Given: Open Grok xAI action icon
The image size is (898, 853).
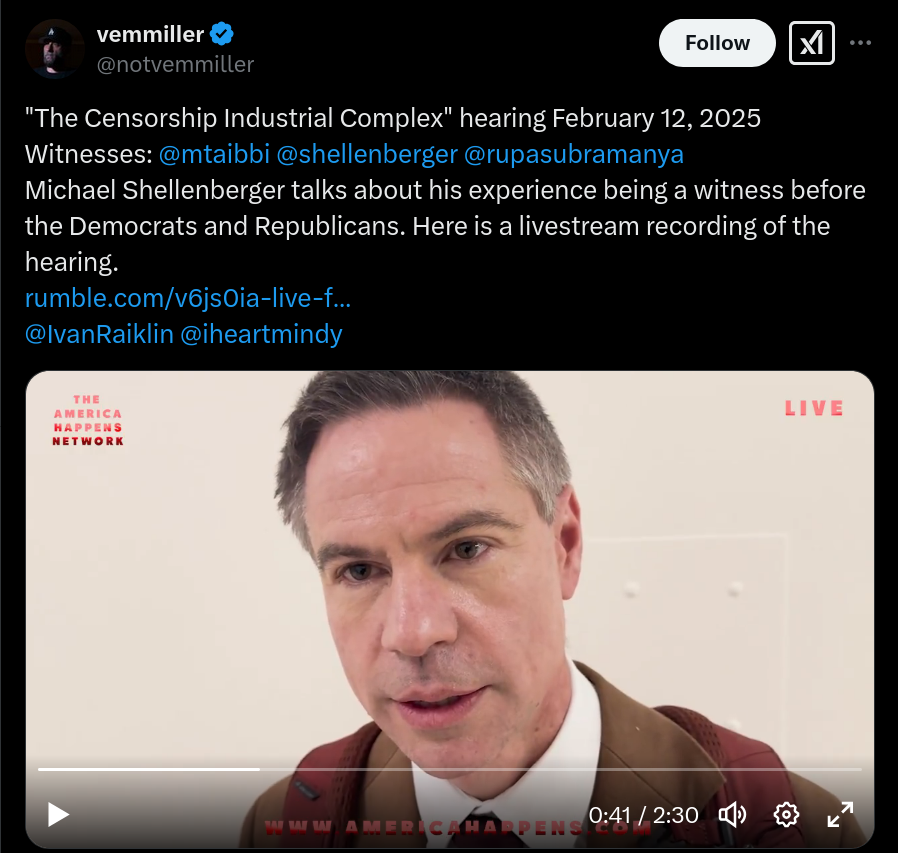Looking at the screenshot, I should [x=812, y=43].
